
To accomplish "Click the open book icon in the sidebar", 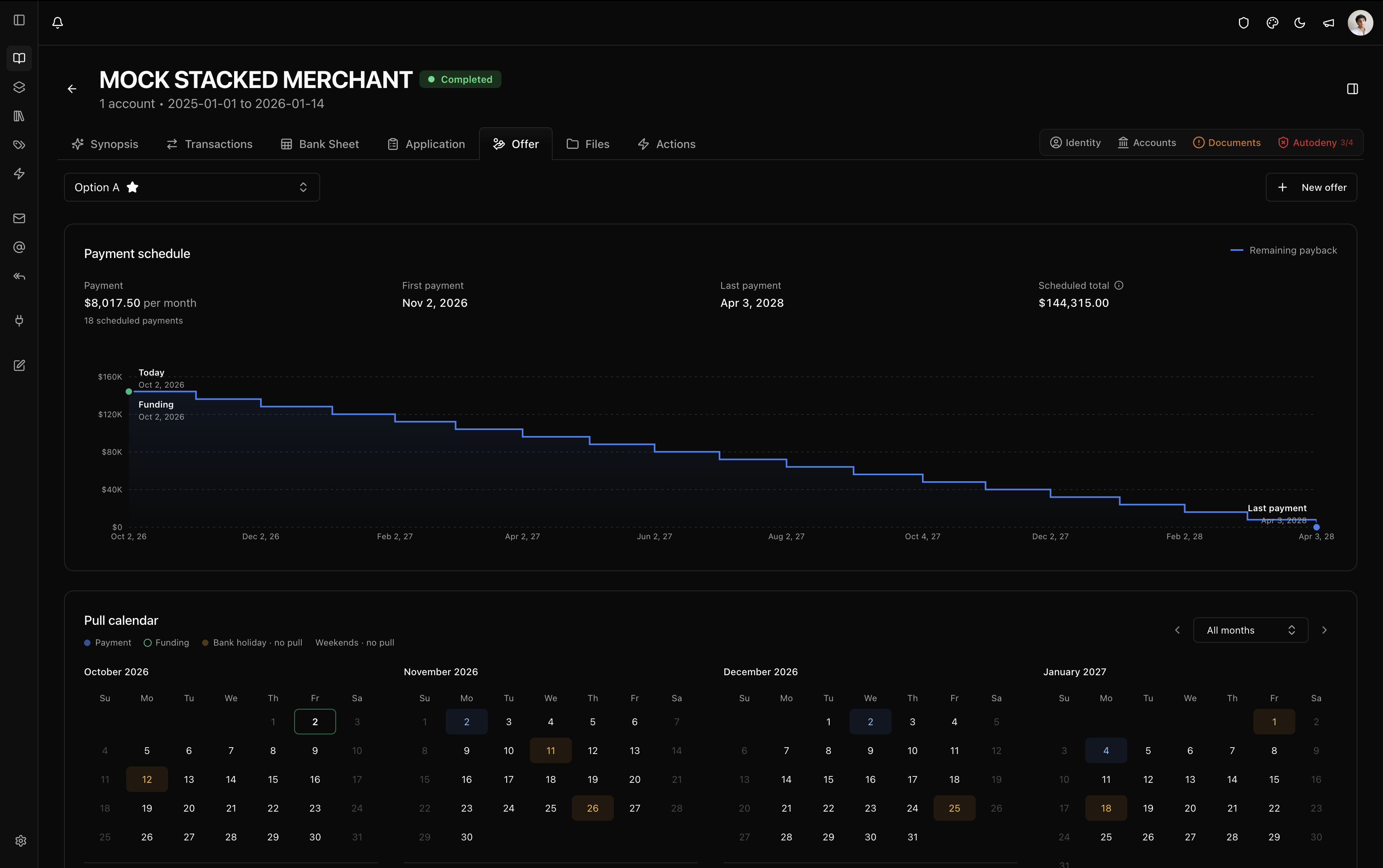I will click(19, 58).
